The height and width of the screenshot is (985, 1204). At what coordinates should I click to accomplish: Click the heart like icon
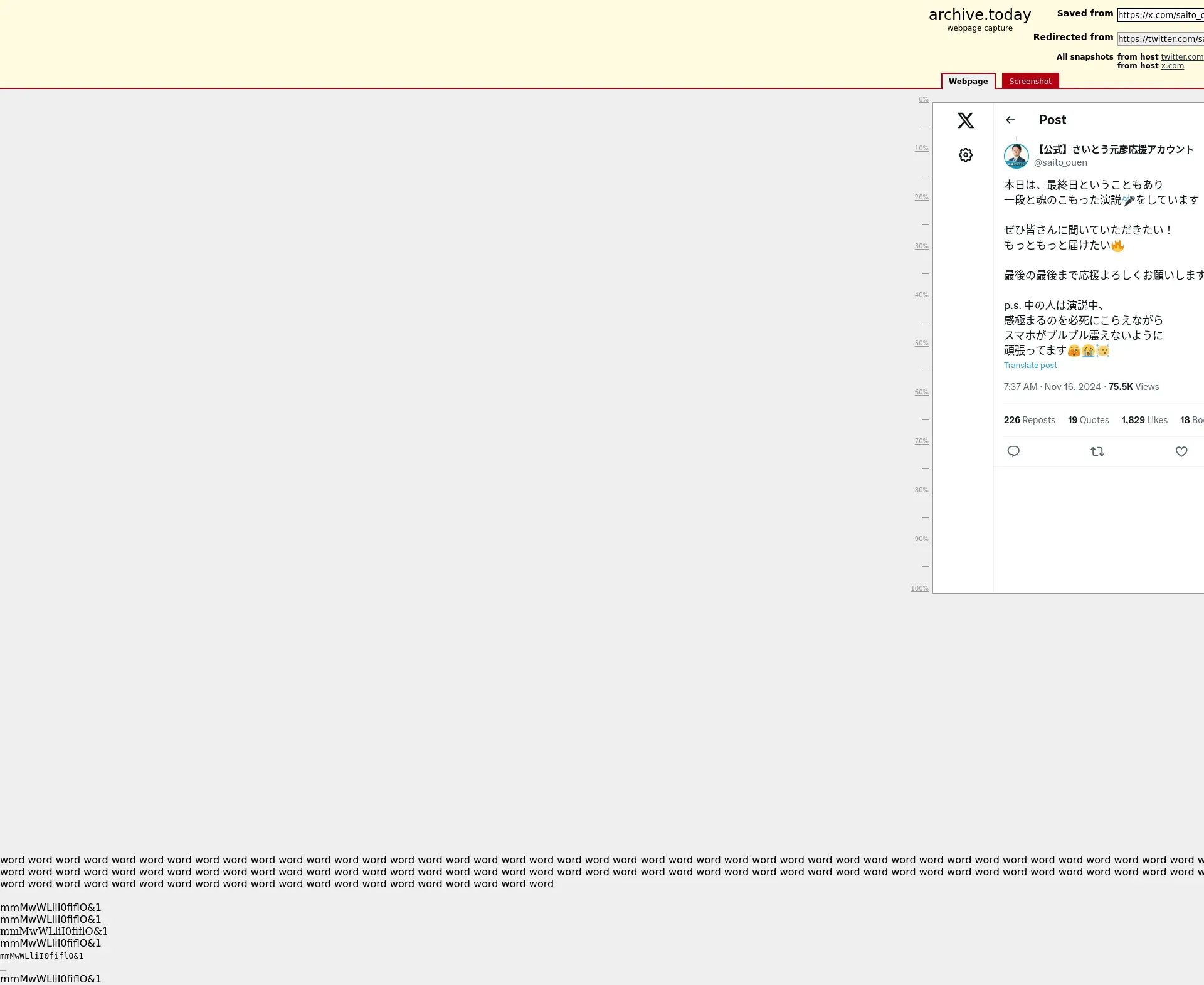pyautogui.click(x=1181, y=451)
